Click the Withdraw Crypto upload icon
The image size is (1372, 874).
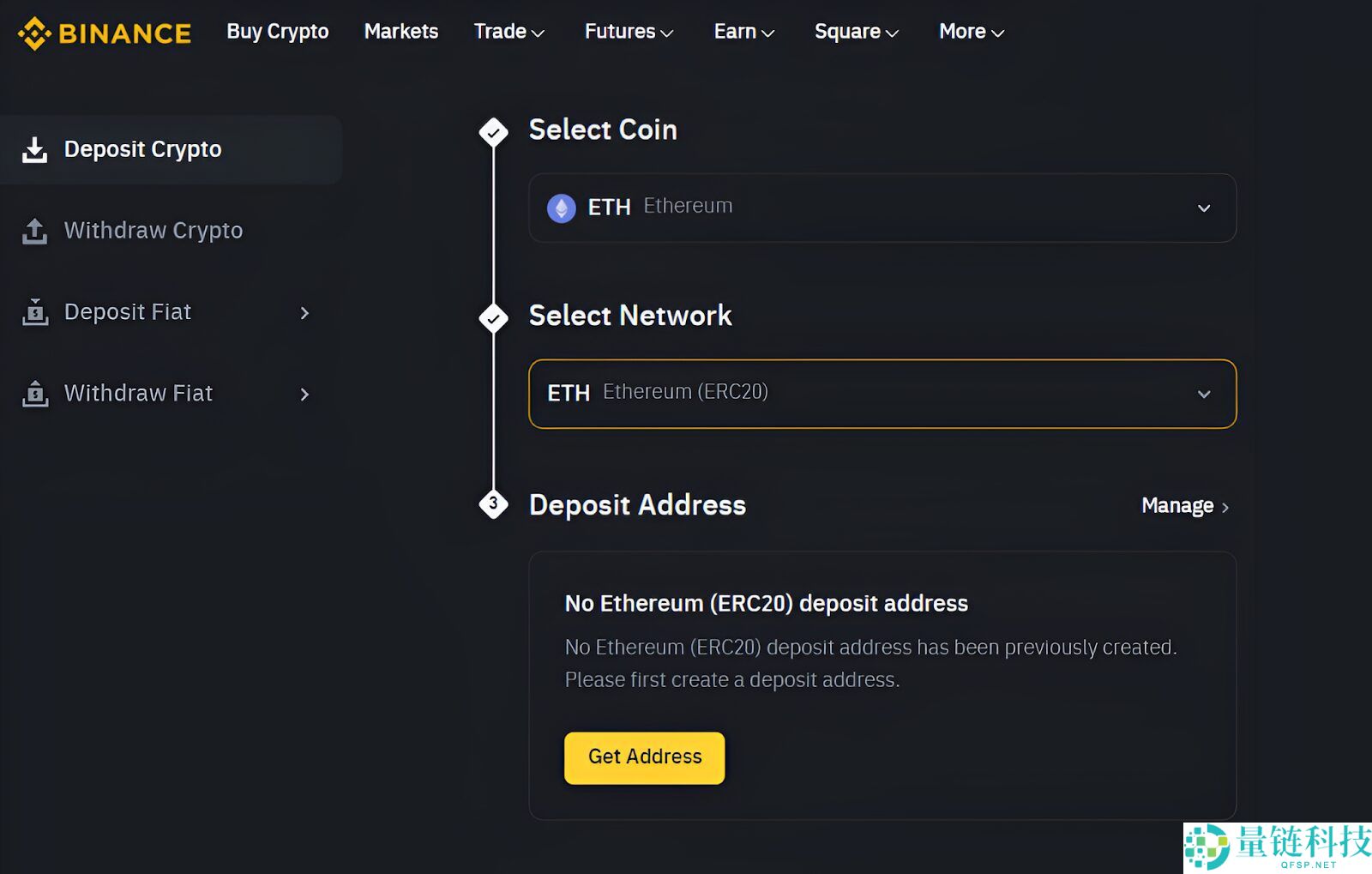click(x=34, y=230)
